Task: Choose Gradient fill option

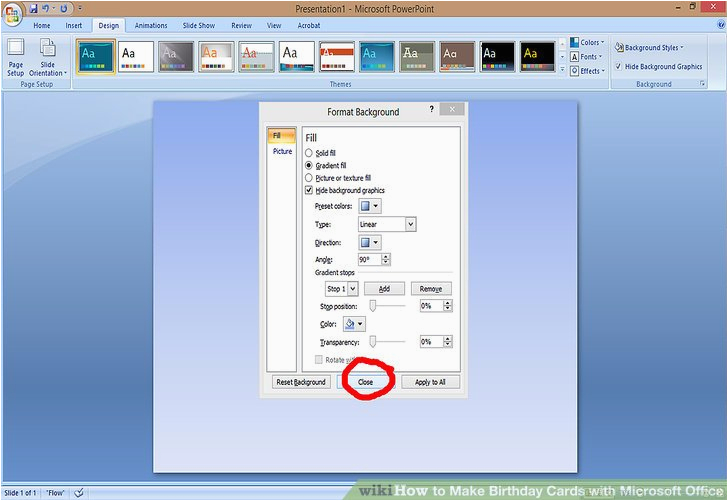Action: pos(325,165)
